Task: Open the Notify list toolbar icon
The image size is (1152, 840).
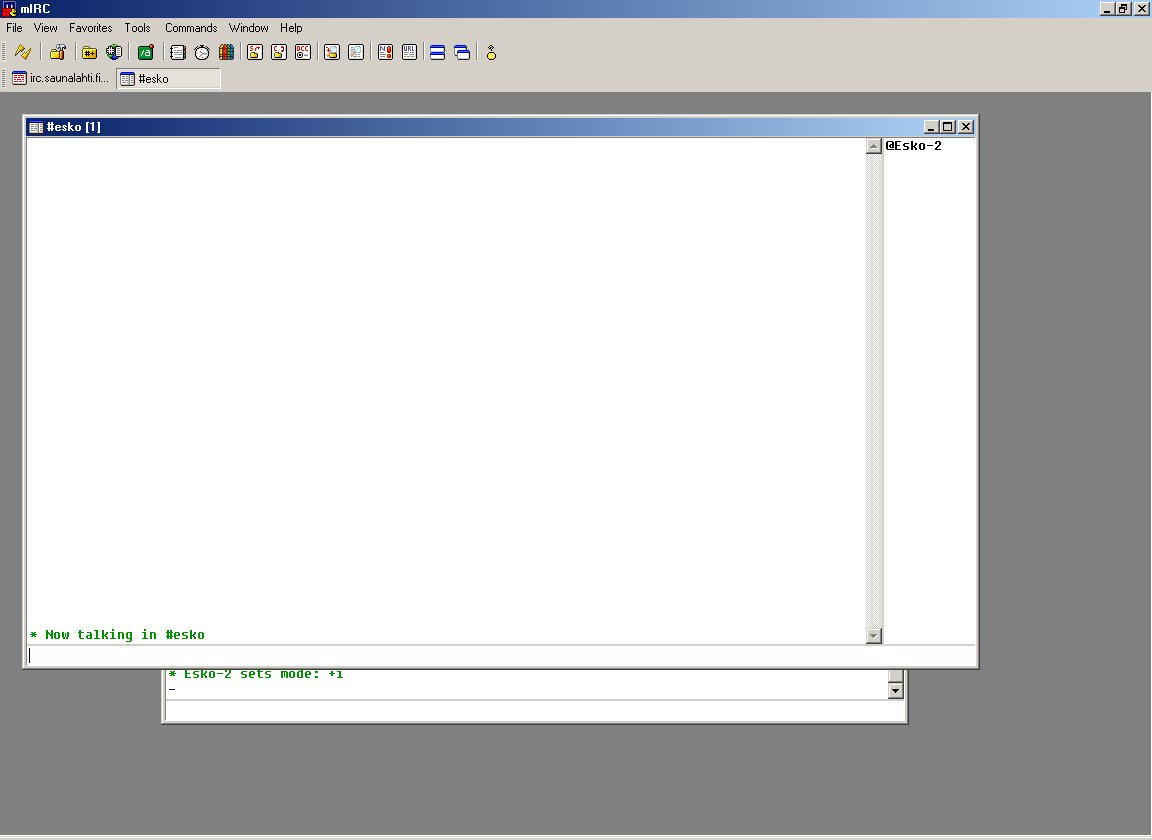Action: [x=385, y=52]
